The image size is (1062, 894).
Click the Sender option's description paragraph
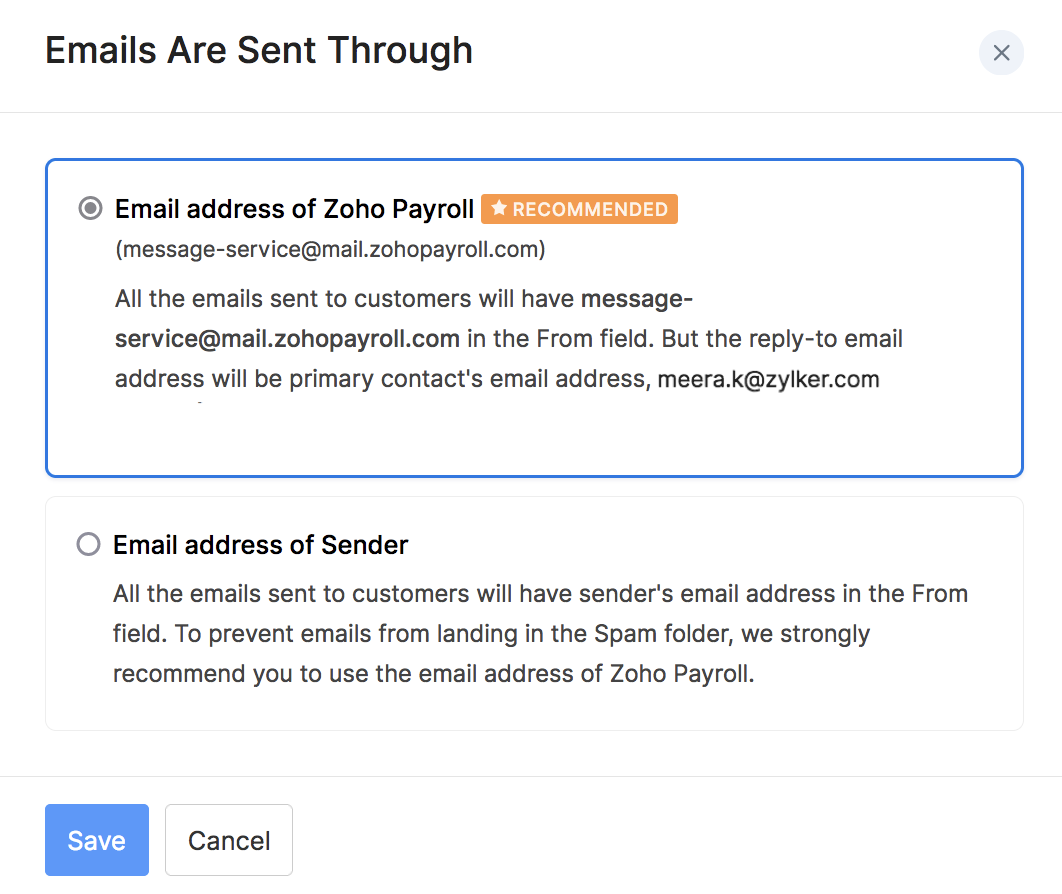[540, 633]
